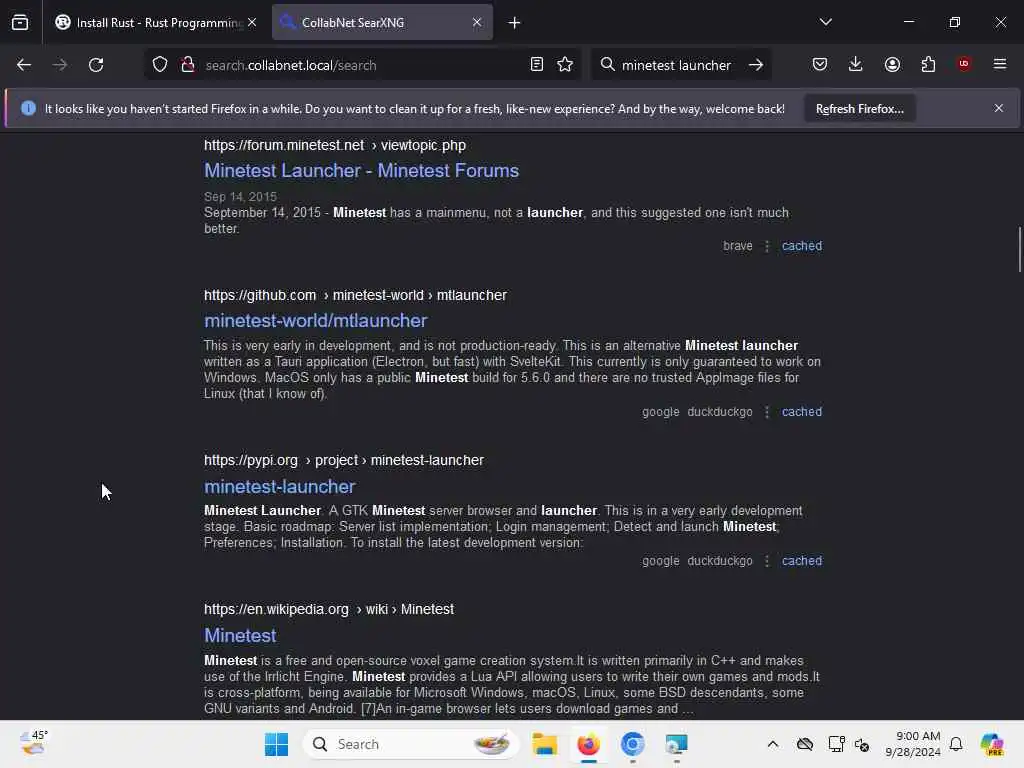
Task: View site security padlock information
Action: click(188, 65)
